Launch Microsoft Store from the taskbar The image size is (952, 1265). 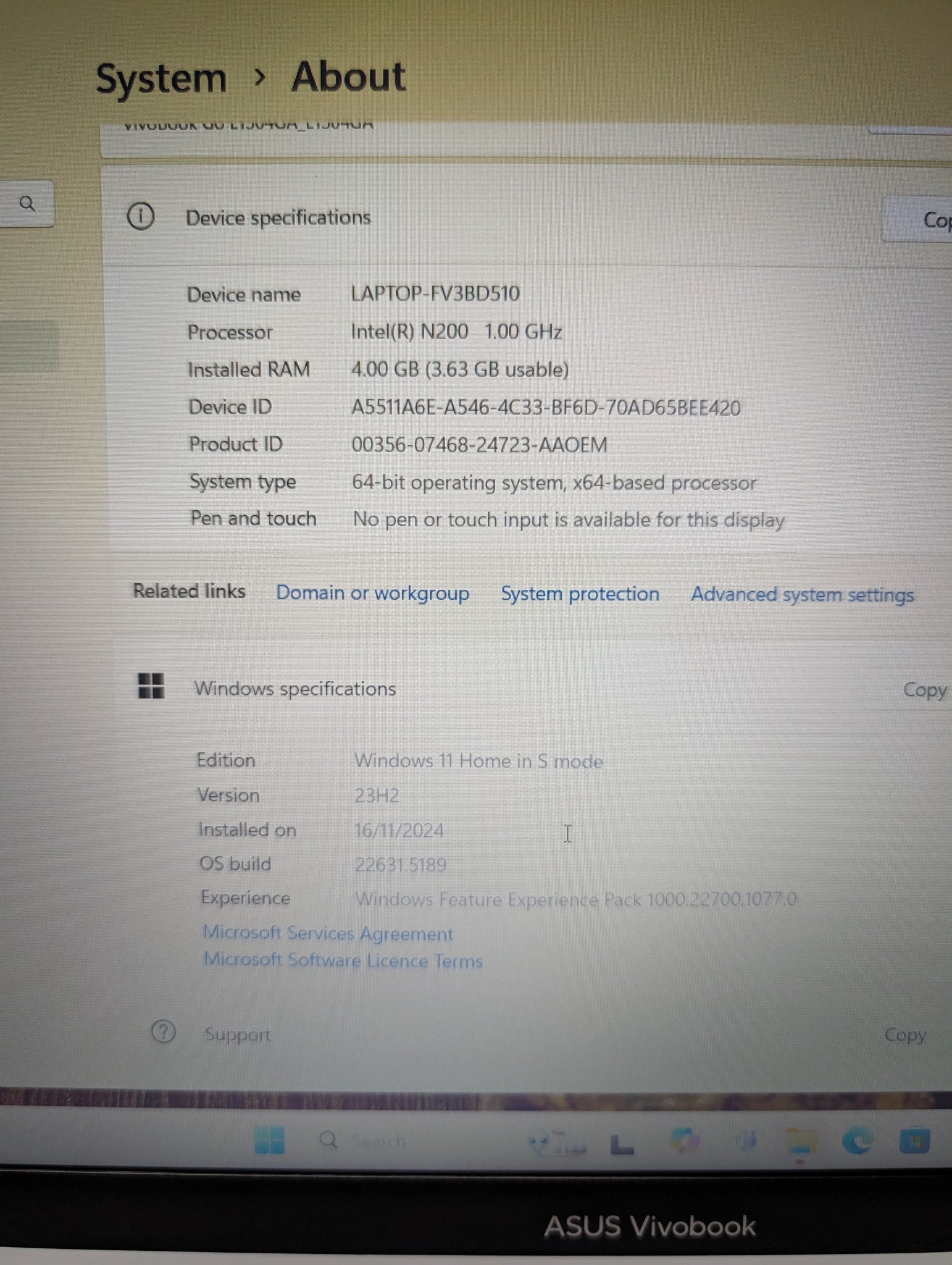coord(914,1141)
